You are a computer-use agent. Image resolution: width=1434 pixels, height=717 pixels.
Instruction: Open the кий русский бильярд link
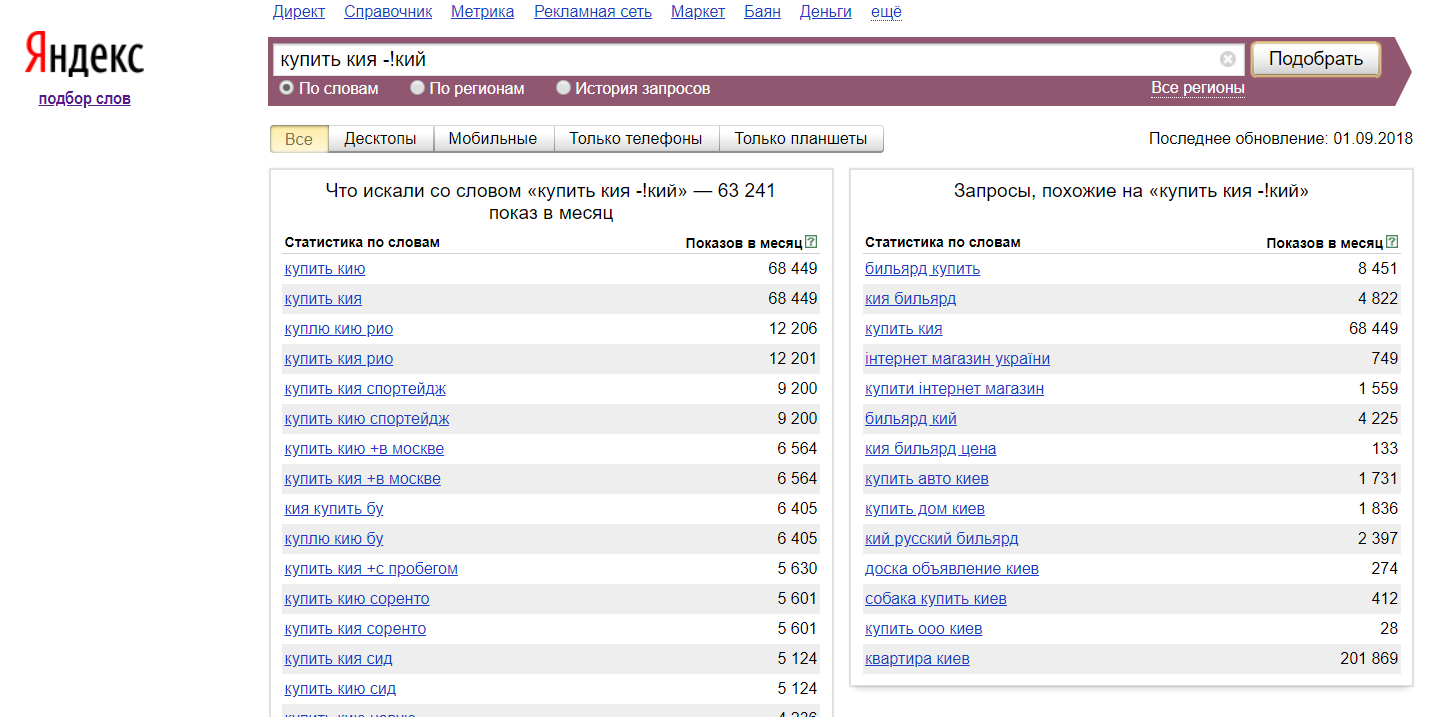pos(941,539)
